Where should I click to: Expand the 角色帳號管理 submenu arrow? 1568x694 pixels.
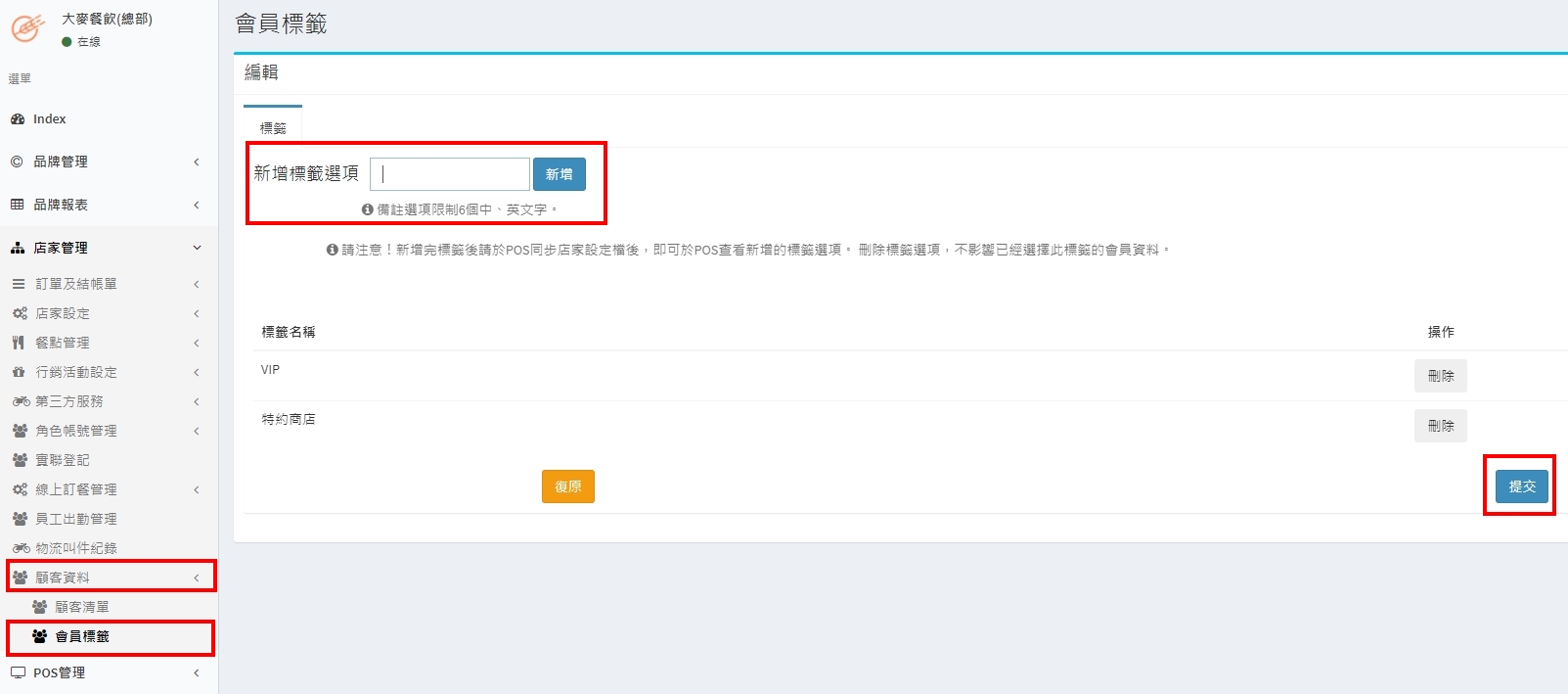pos(197,431)
